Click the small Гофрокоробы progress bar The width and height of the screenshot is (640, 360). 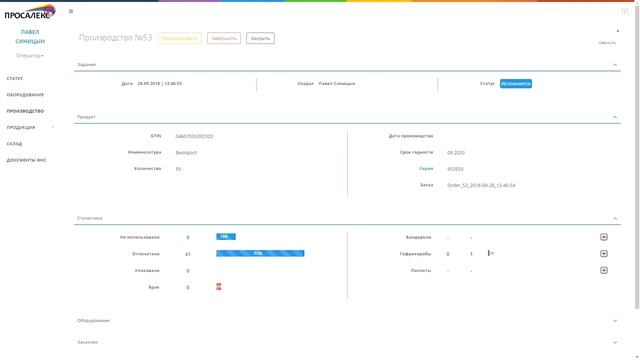click(x=491, y=253)
